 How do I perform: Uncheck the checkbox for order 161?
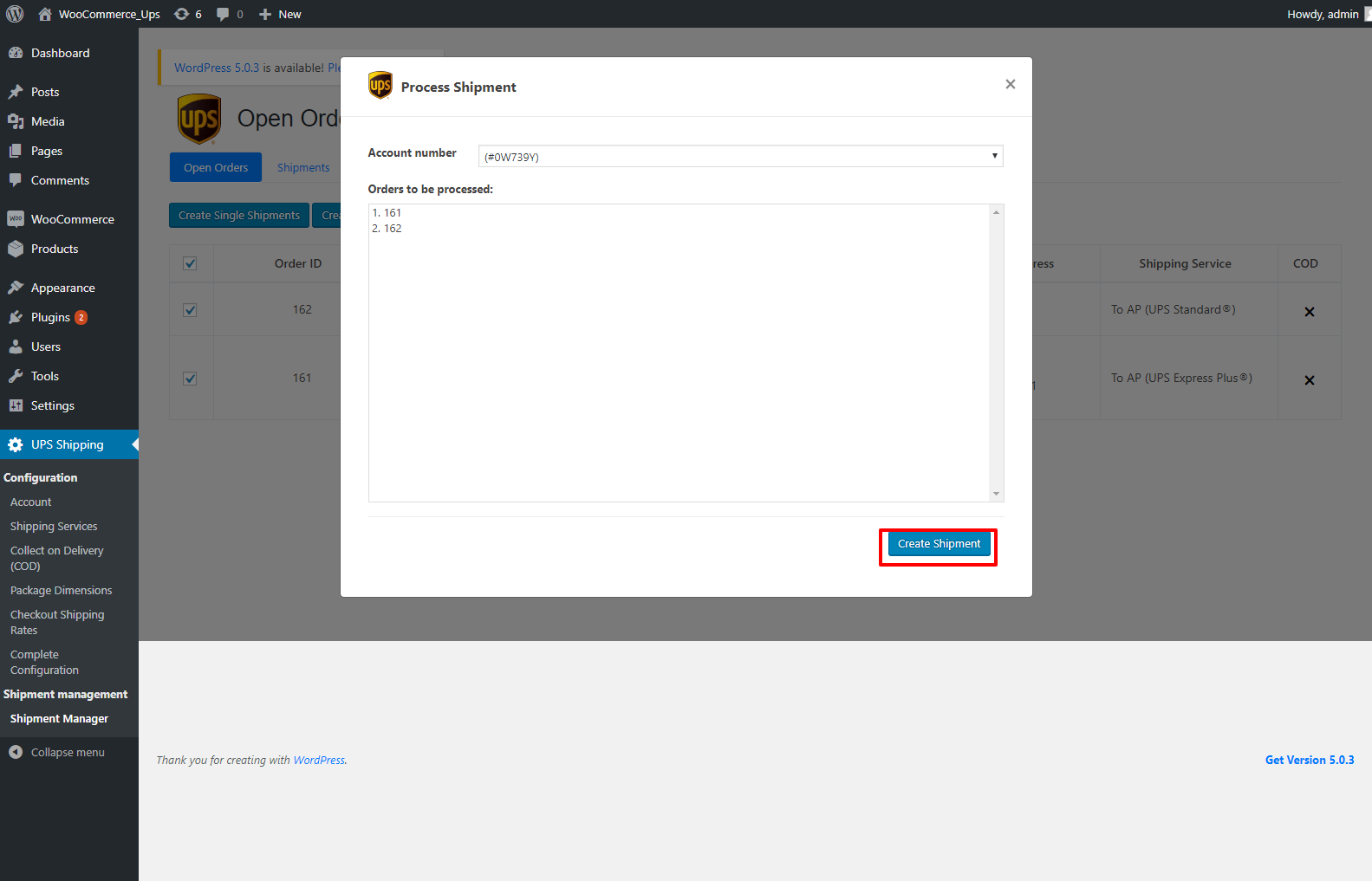(x=190, y=379)
